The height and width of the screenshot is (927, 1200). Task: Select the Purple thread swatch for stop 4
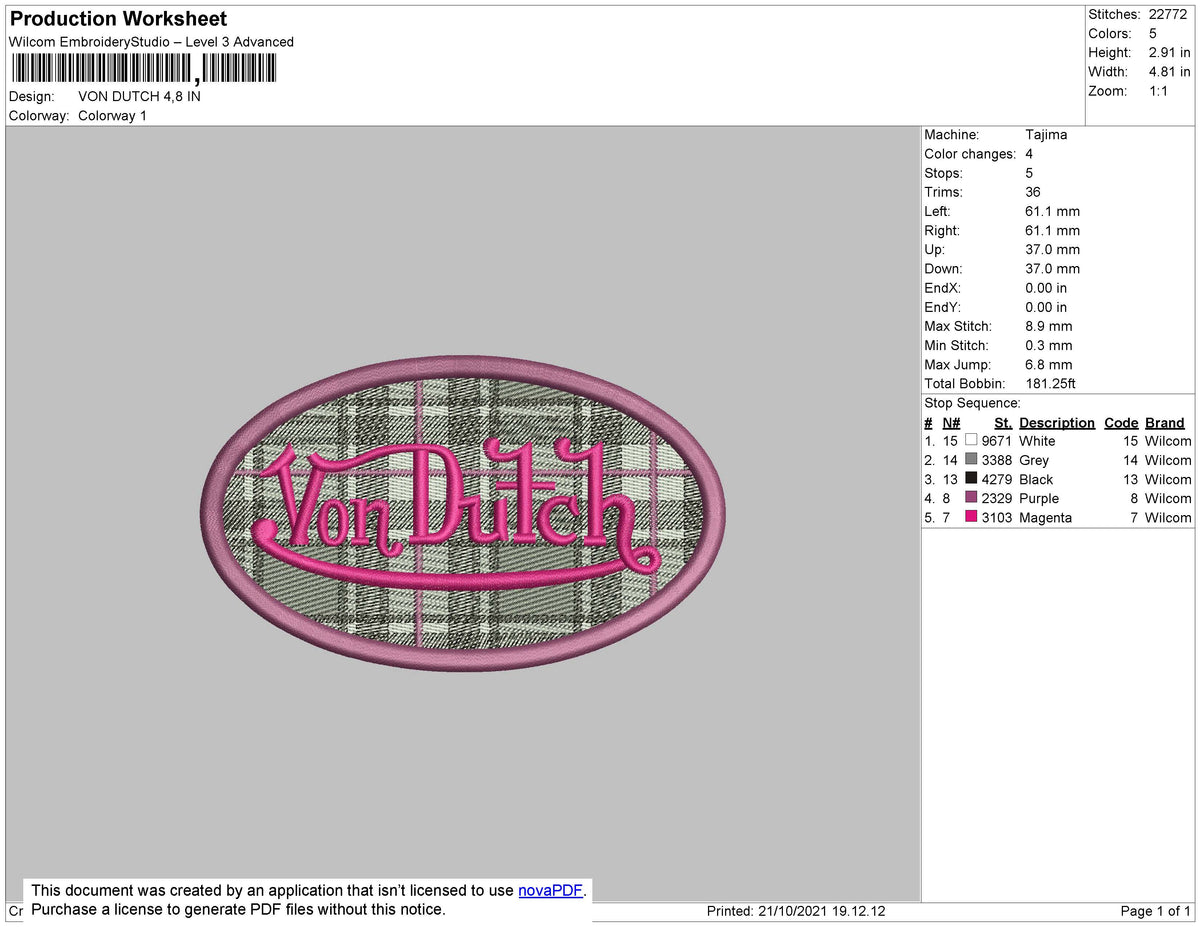[x=970, y=497]
